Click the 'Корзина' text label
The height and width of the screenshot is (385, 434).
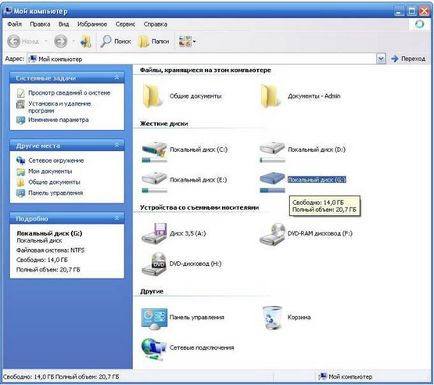coord(299,317)
